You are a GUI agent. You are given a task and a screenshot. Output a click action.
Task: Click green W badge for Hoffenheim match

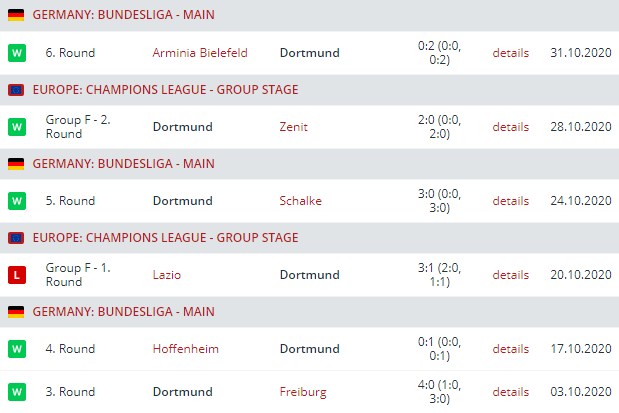tap(16, 349)
